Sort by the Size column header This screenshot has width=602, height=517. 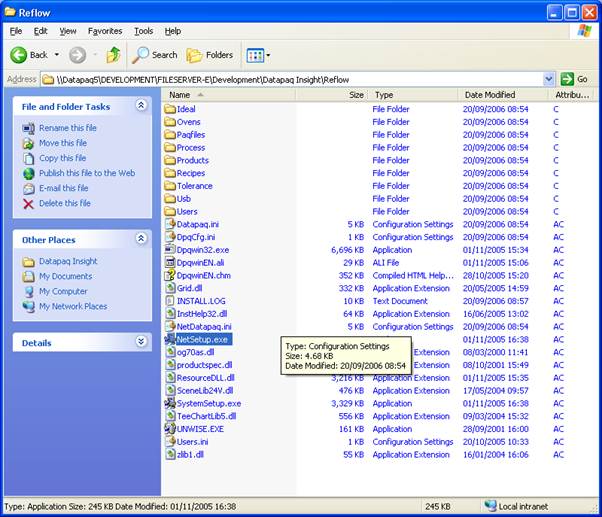pyautogui.click(x=332, y=95)
